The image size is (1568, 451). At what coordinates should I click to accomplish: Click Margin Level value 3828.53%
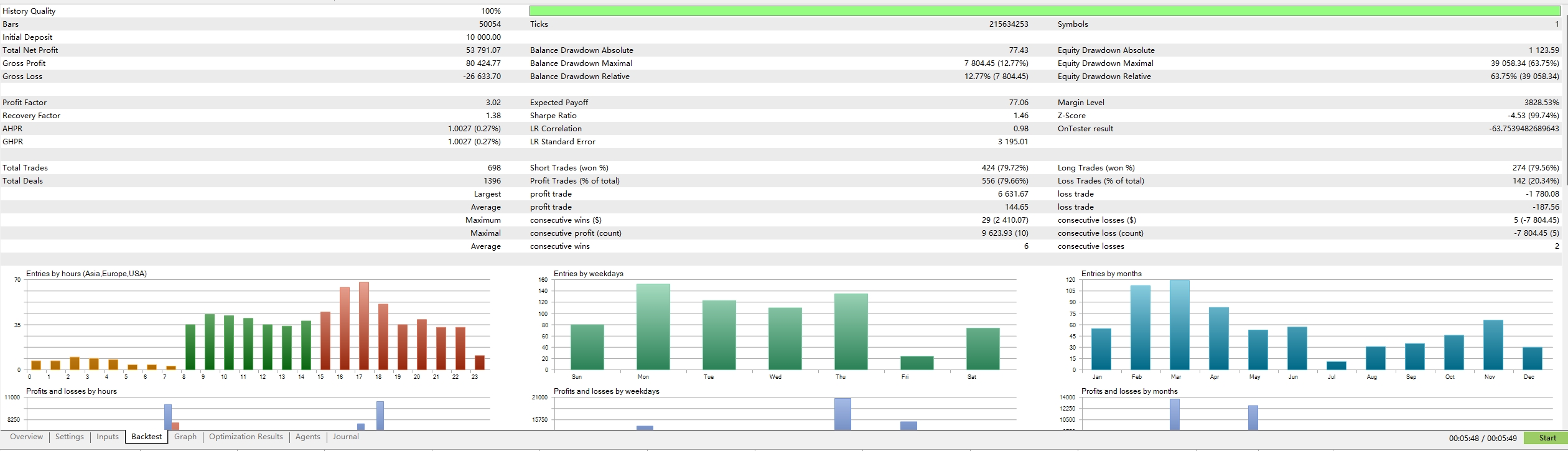tap(1542, 103)
